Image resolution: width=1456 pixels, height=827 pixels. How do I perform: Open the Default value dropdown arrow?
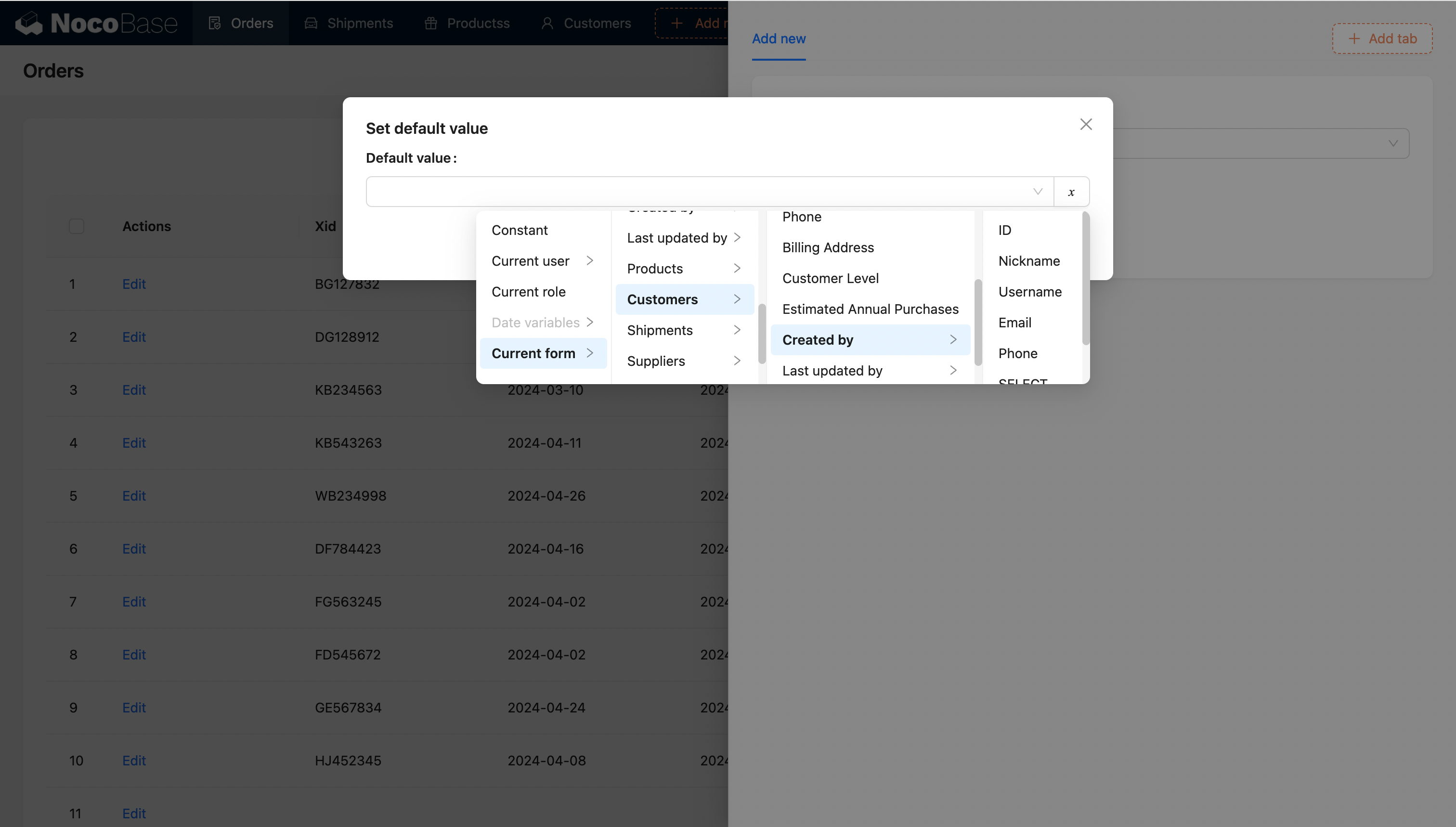(x=1037, y=192)
